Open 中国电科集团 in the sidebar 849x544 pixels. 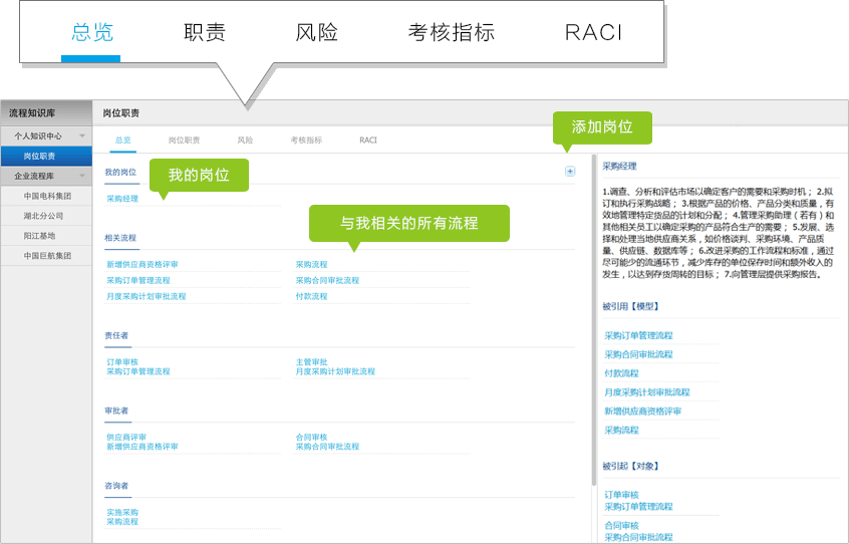point(44,196)
